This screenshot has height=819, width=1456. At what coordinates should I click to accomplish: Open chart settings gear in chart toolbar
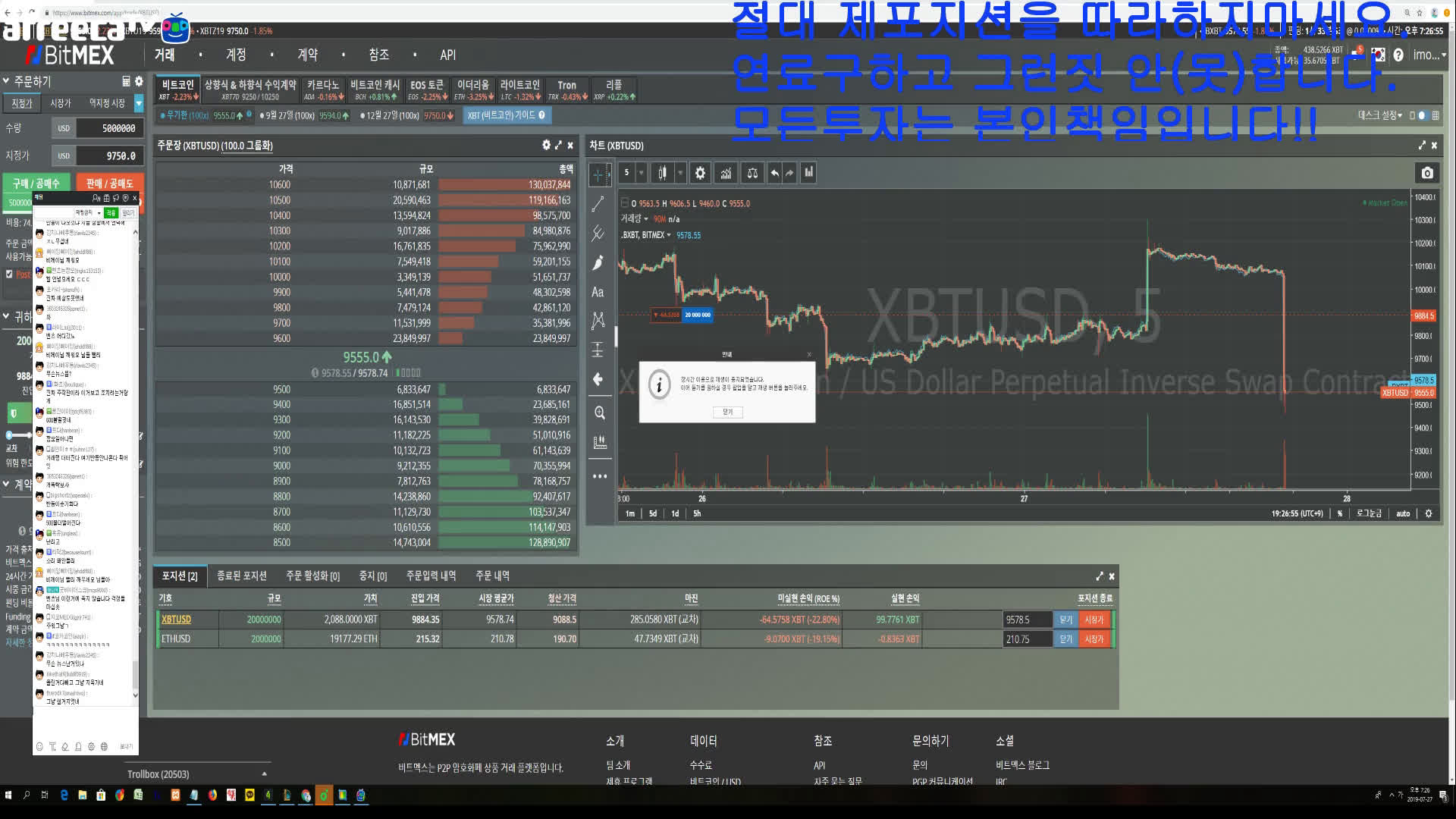(700, 173)
